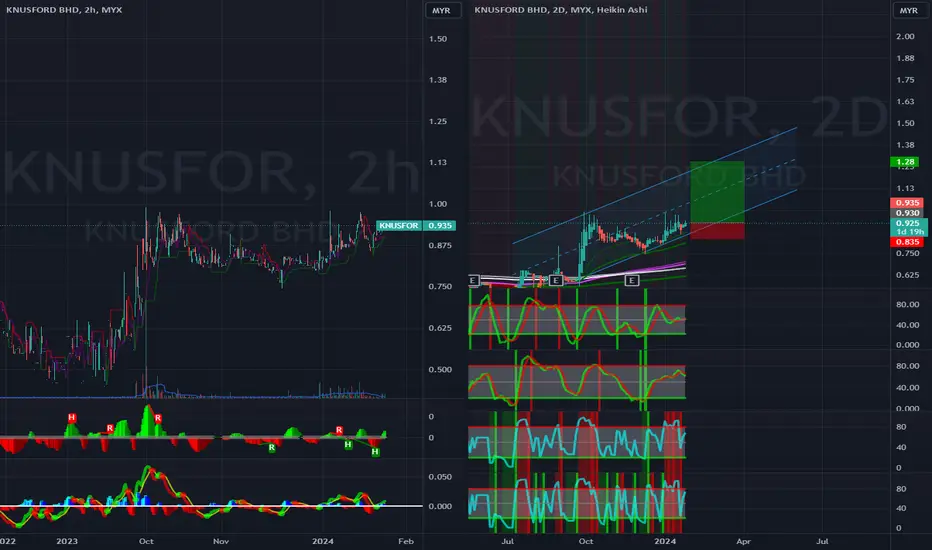Click the KNUSFORD BHD, 2h, MYX chart title
The height and width of the screenshot is (550, 932).
point(64,10)
